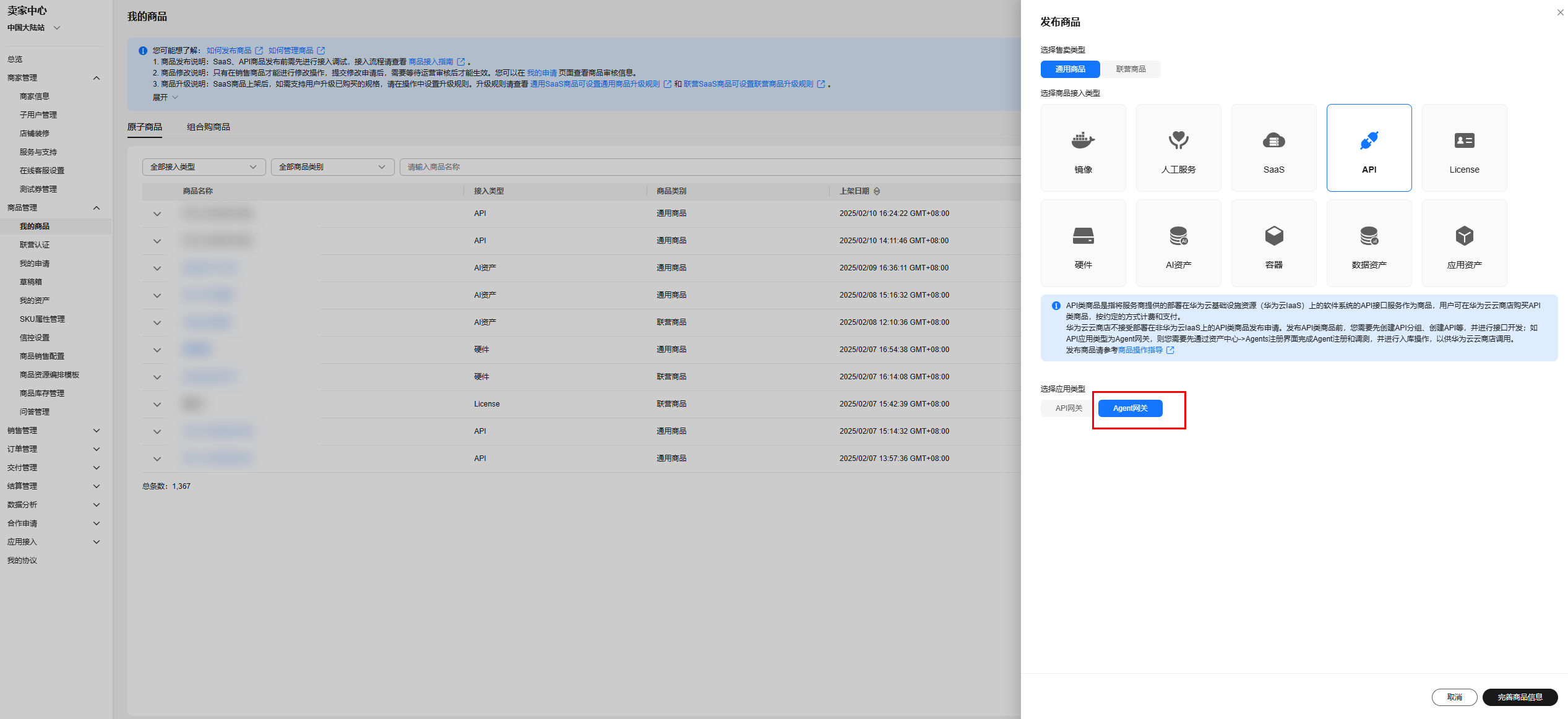Open the 商品操作指导 link
This screenshot has width=1568, height=719.
point(1140,350)
